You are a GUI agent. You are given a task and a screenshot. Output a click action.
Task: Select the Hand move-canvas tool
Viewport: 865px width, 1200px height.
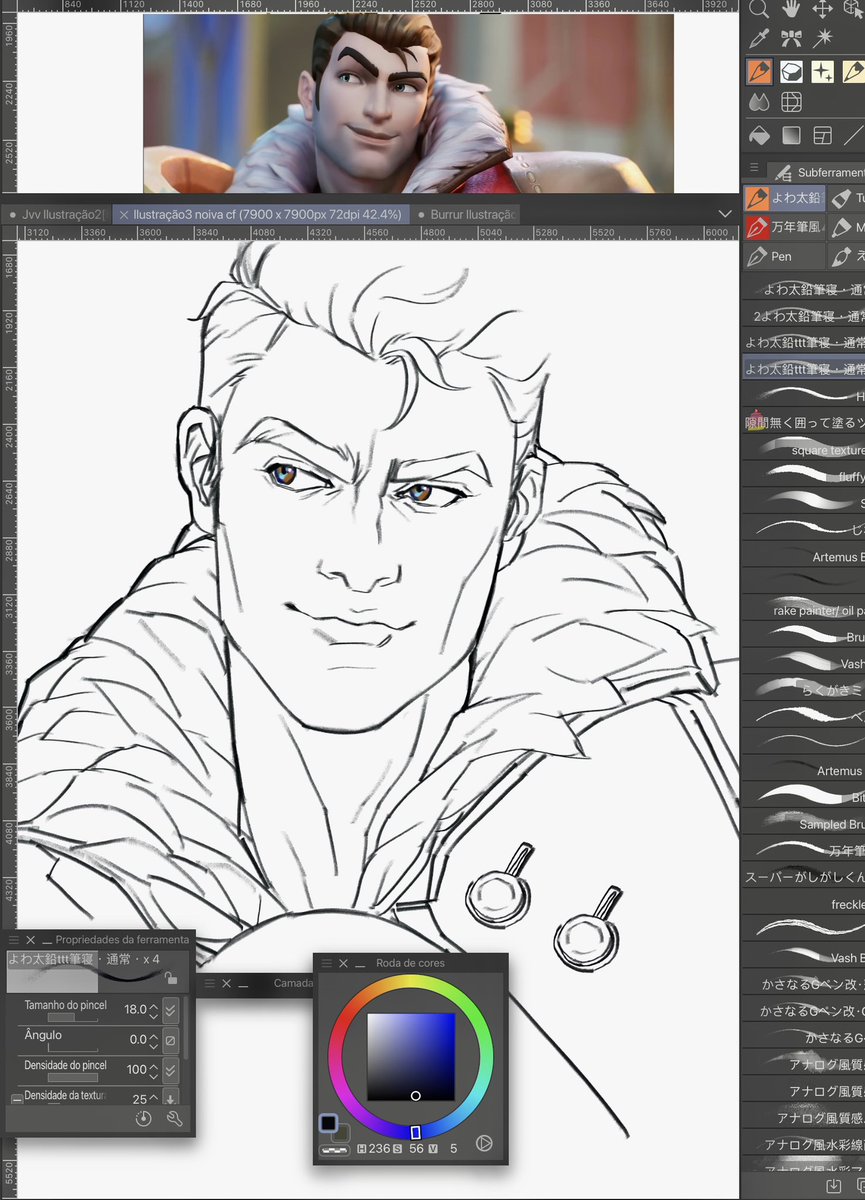(x=791, y=9)
